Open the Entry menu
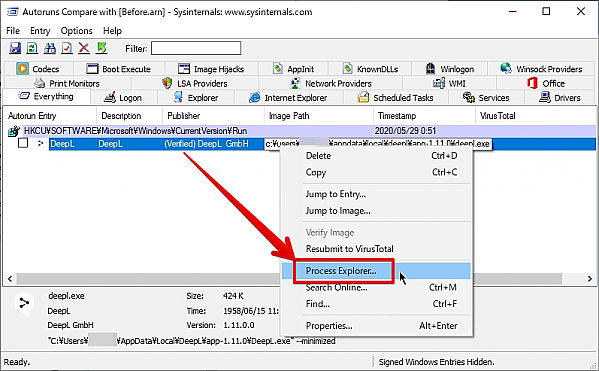This screenshot has height=371, width=599. click(x=40, y=31)
